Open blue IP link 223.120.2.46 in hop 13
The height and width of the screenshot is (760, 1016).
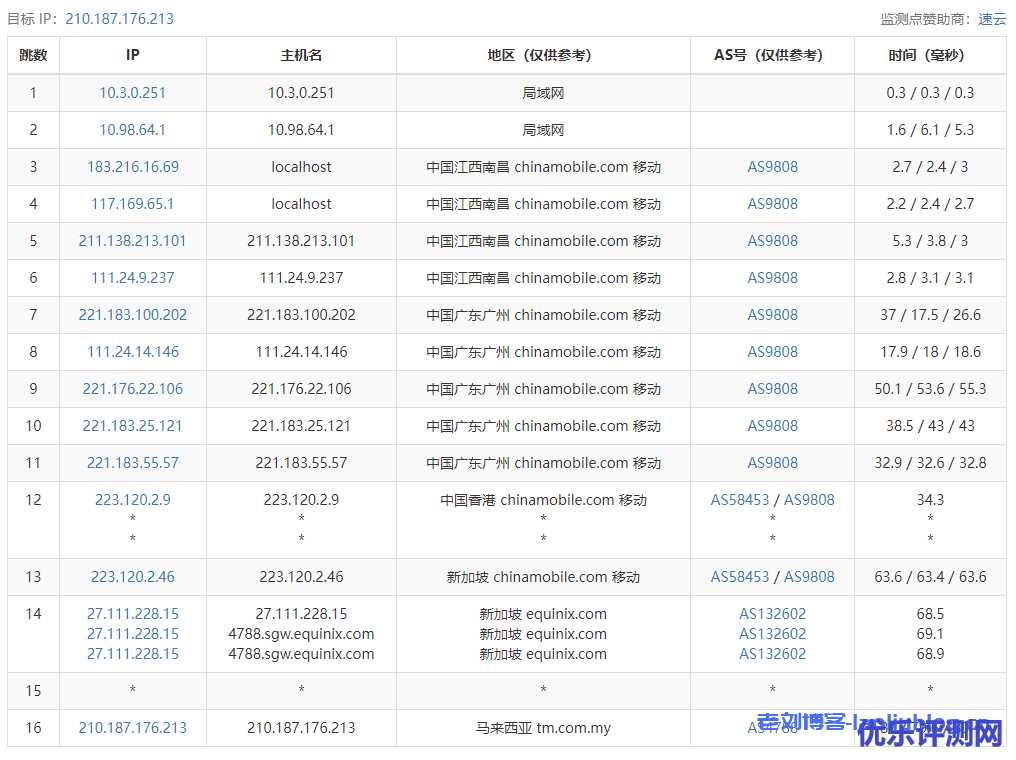(132, 577)
